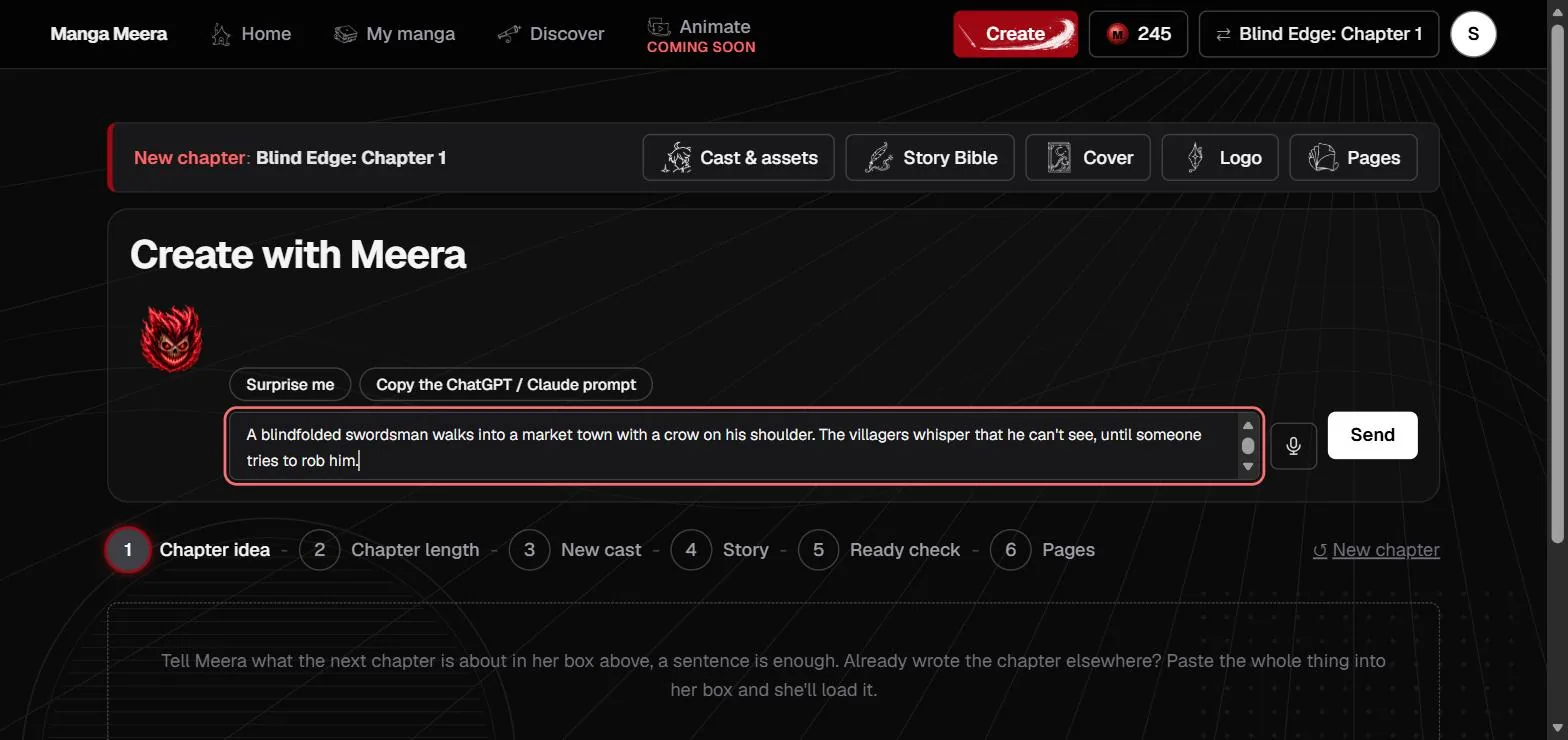Select step 3 New cast
Viewport: 1568px width, 740px height.
click(x=576, y=550)
